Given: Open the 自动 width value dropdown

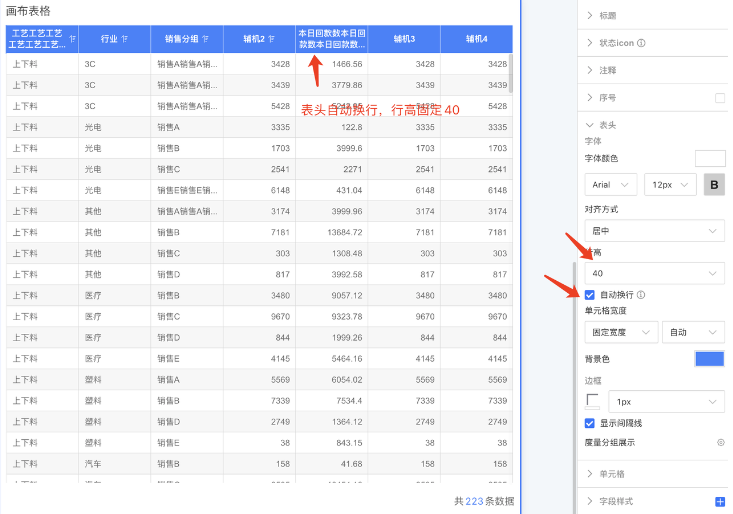Looking at the screenshot, I should [693, 332].
